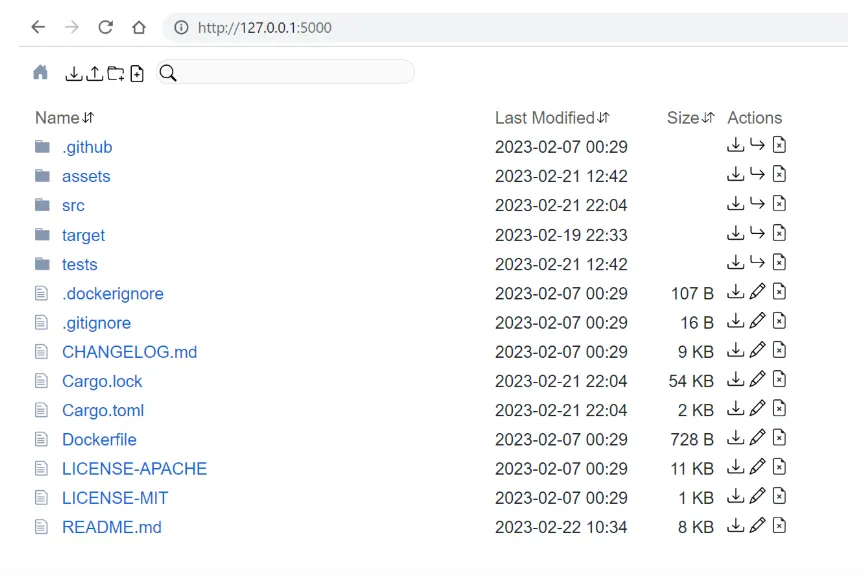Delete the Dockerfile entry

(x=779, y=438)
